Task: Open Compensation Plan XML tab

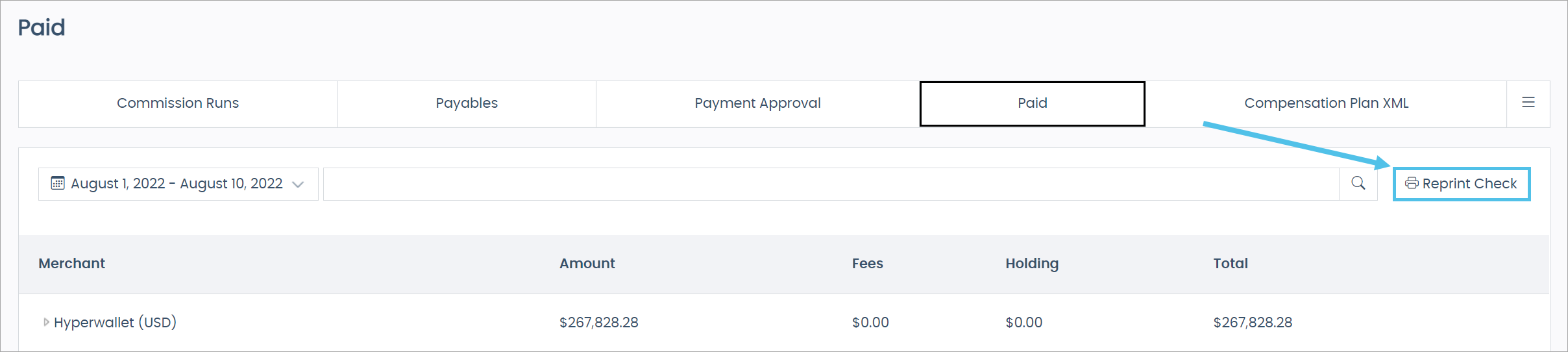Action: tap(1326, 103)
